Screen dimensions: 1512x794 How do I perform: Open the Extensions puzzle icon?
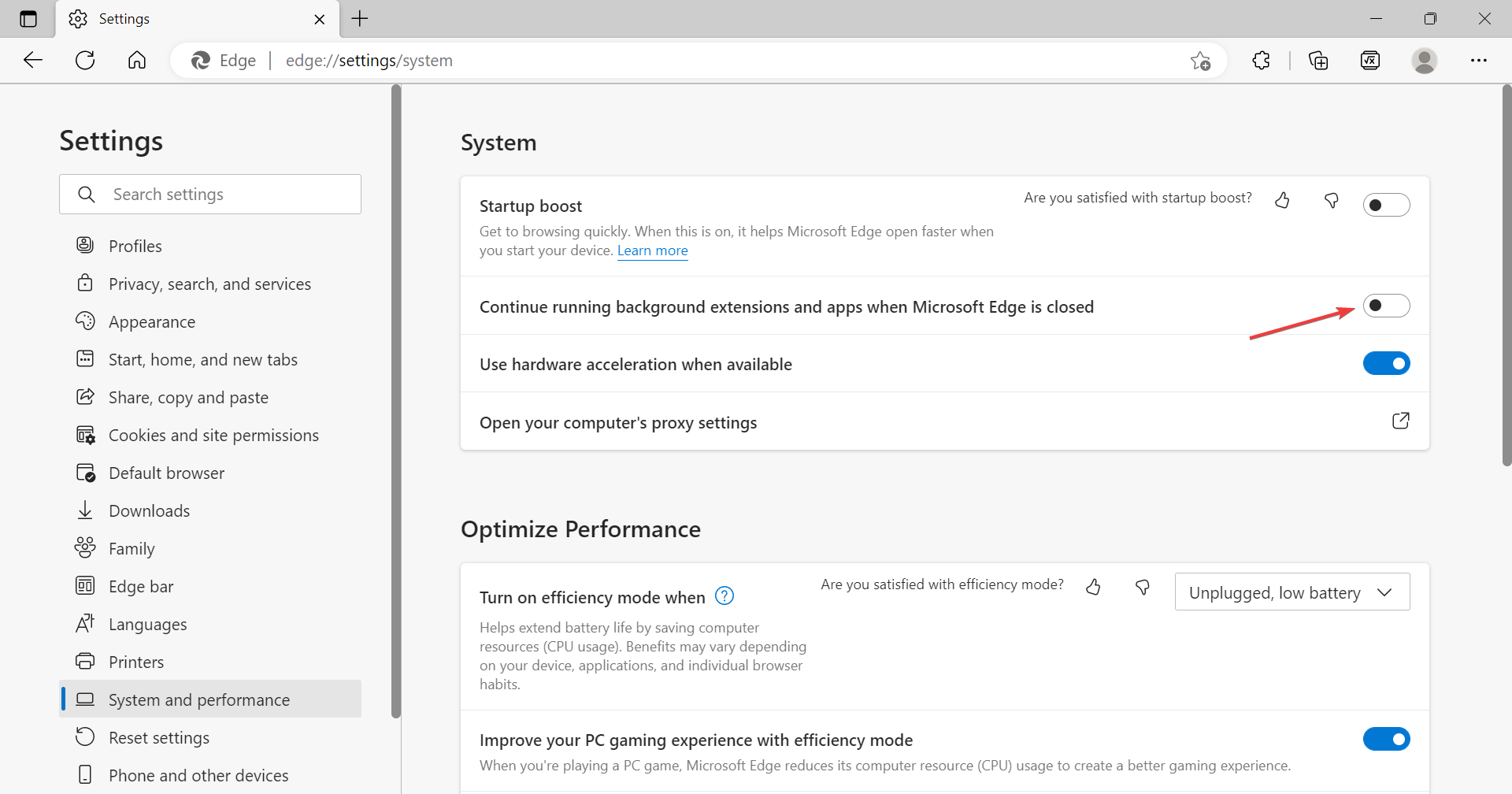point(1261,60)
